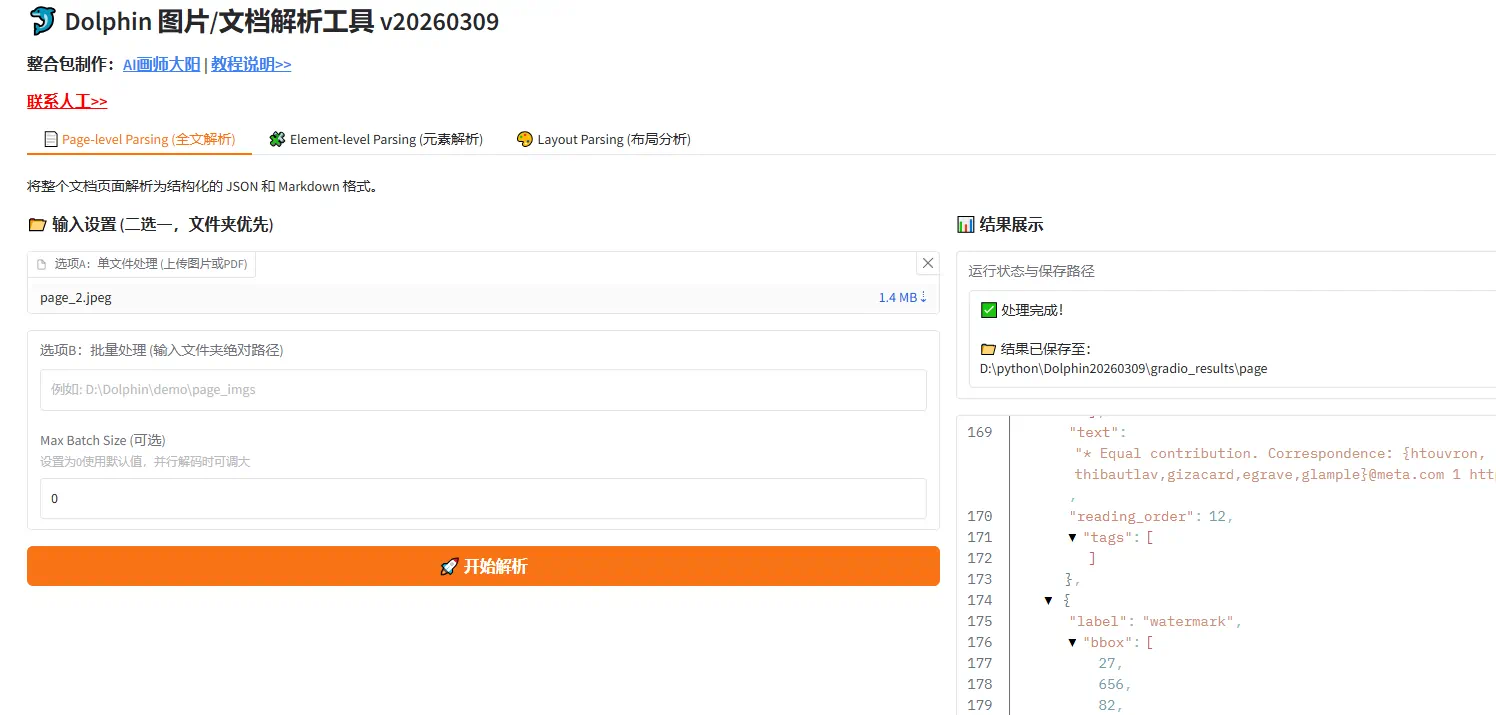1496x715 pixels.
Task: Click the puzzle icon on Element-level Parsing tab
Action: 276,139
